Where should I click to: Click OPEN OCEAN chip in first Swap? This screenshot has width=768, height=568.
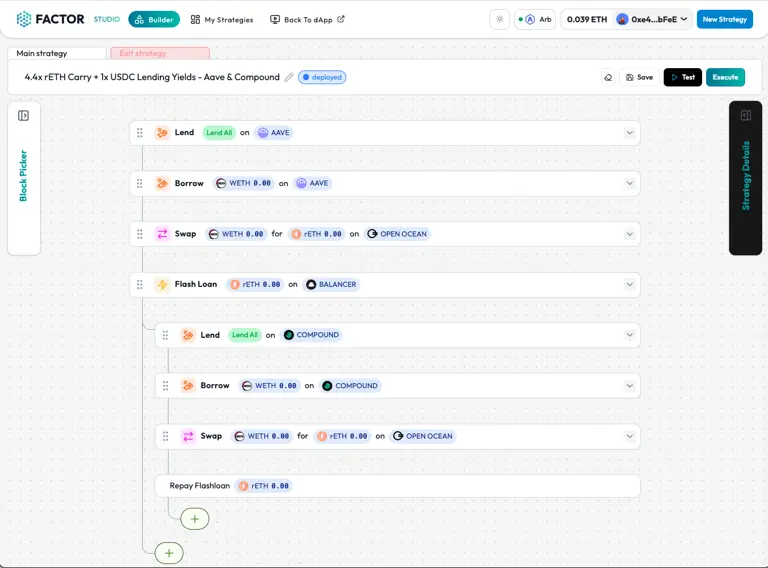point(397,234)
